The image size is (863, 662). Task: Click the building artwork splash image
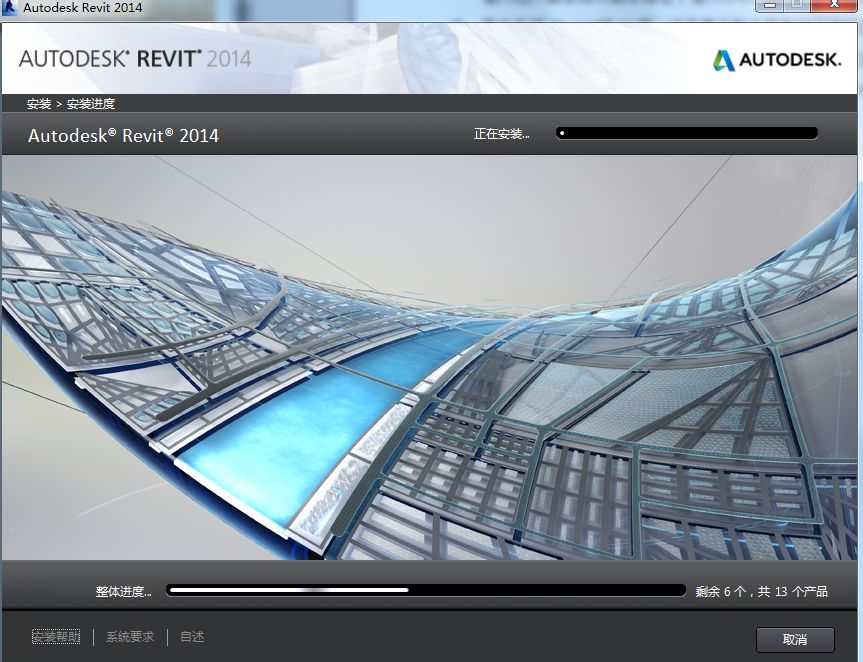coord(429,358)
